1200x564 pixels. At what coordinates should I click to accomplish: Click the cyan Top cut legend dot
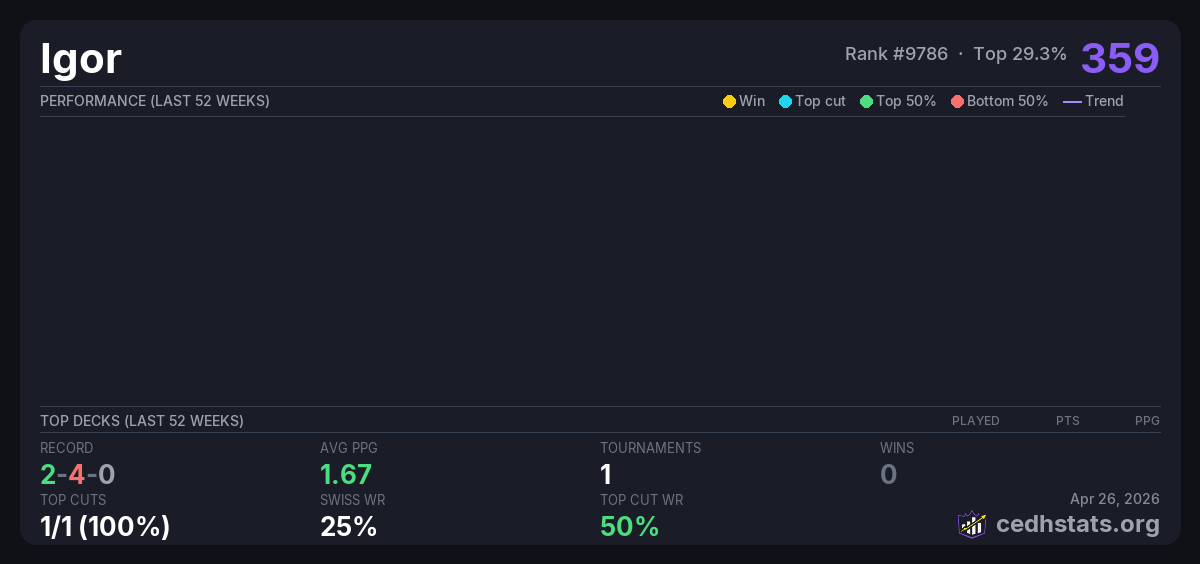pyautogui.click(x=785, y=101)
